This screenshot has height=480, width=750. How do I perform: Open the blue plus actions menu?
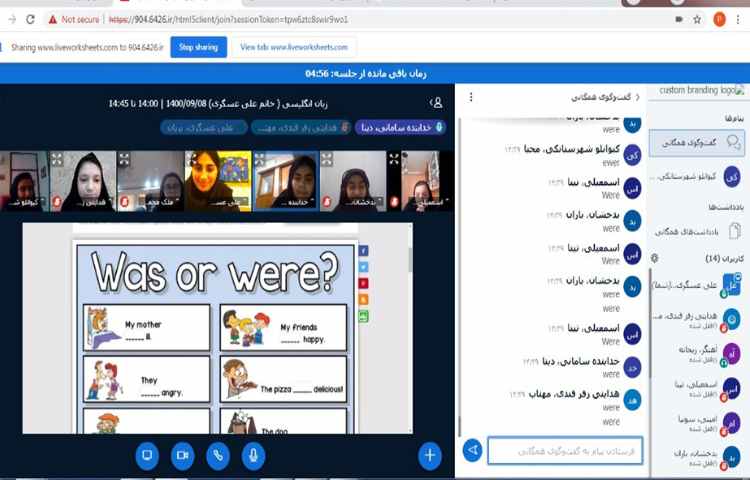point(430,455)
